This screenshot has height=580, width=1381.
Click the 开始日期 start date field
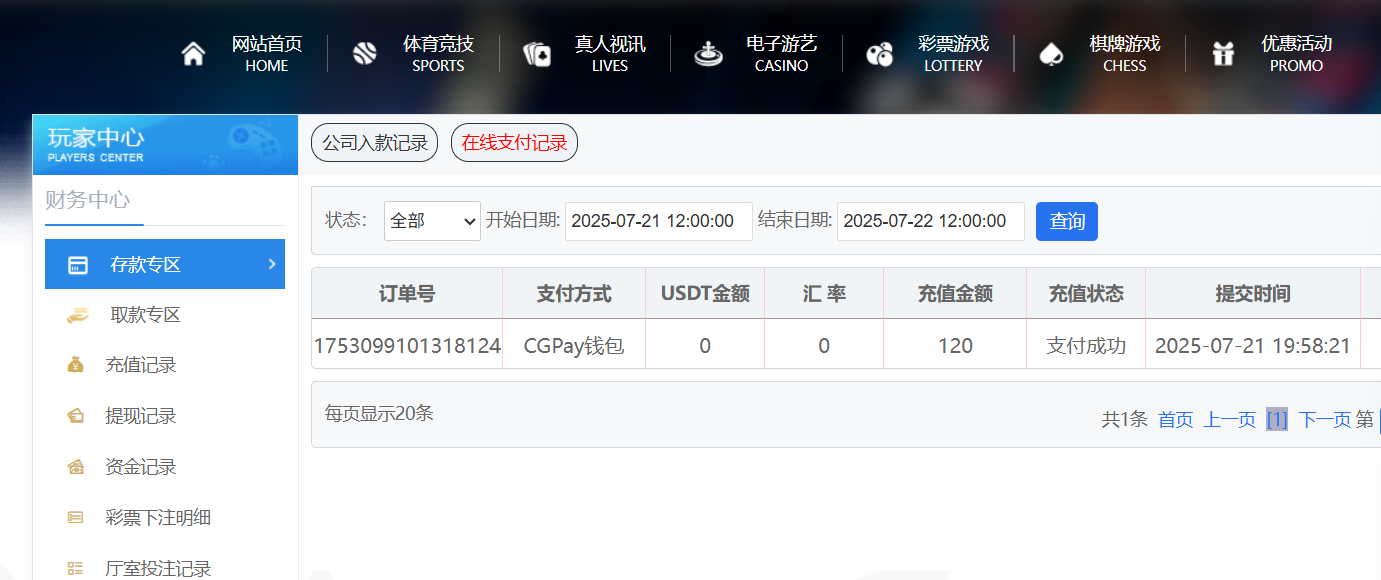pyautogui.click(x=658, y=221)
